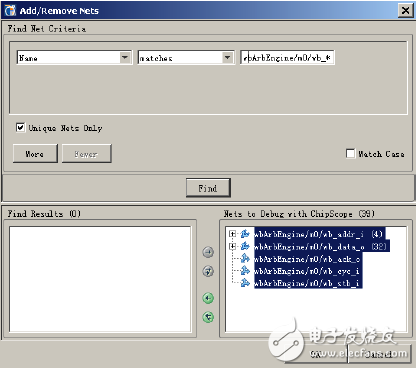Click the add all nets arrow icon
The width and height of the screenshot is (416, 370).
208,271
